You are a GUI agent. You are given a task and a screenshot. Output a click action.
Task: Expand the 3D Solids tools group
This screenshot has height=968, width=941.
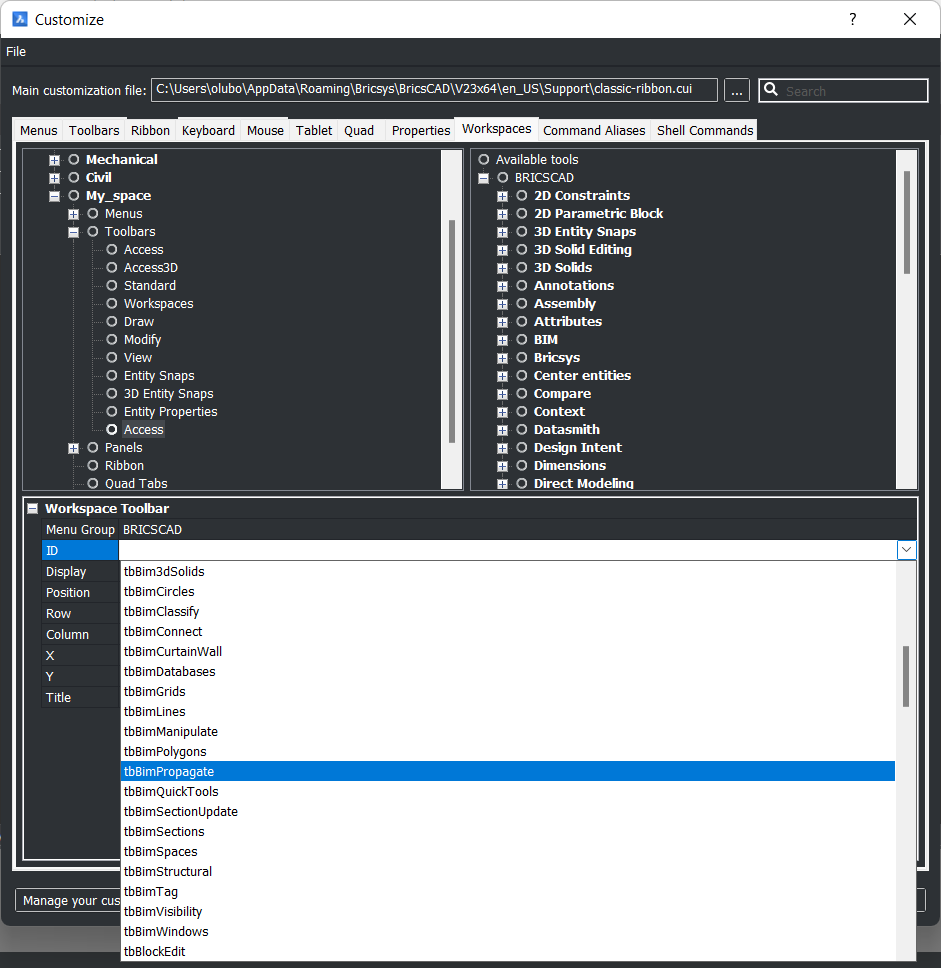[x=502, y=268]
